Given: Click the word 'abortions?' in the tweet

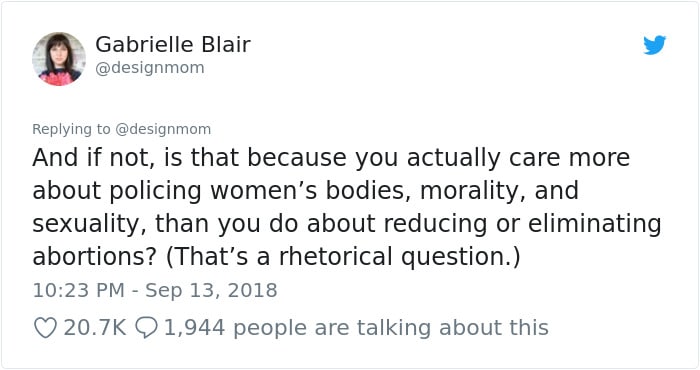Looking at the screenshot, I should [x=95, y=257].
